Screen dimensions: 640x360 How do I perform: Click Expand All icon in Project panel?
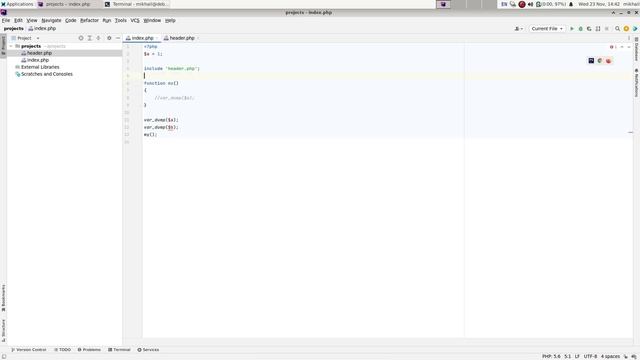pos(89,38)
